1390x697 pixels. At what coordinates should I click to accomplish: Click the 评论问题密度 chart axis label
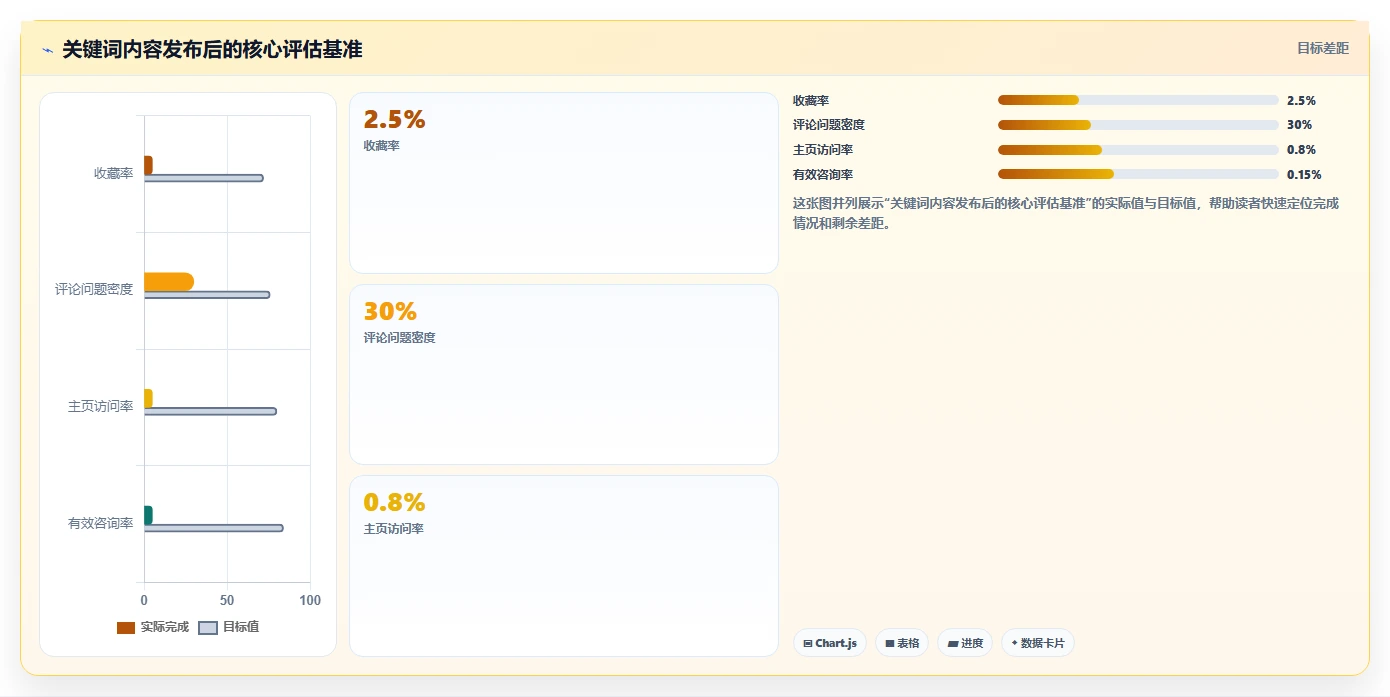click(94, 290)
